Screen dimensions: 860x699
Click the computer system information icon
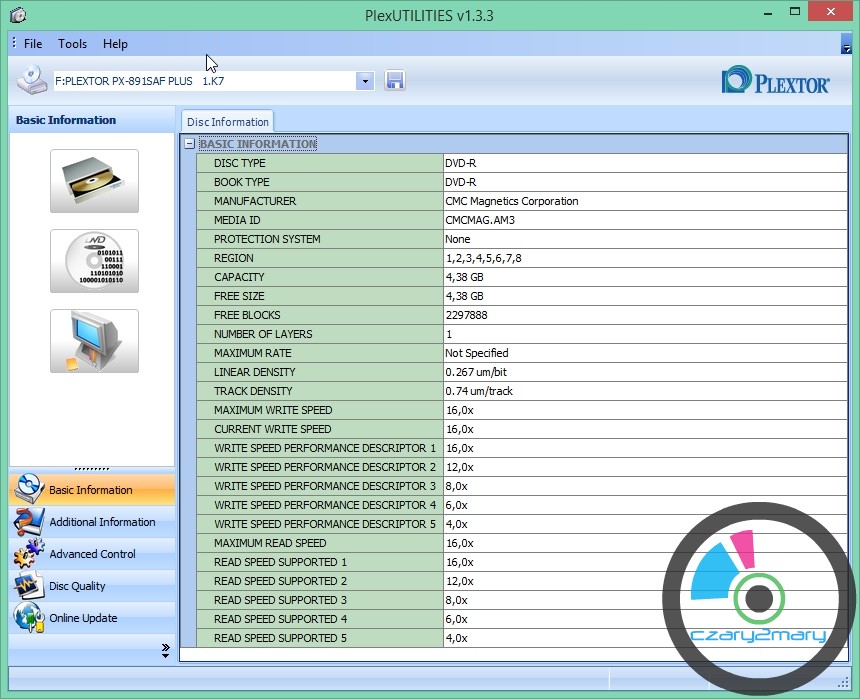click(x=94, y=341)
